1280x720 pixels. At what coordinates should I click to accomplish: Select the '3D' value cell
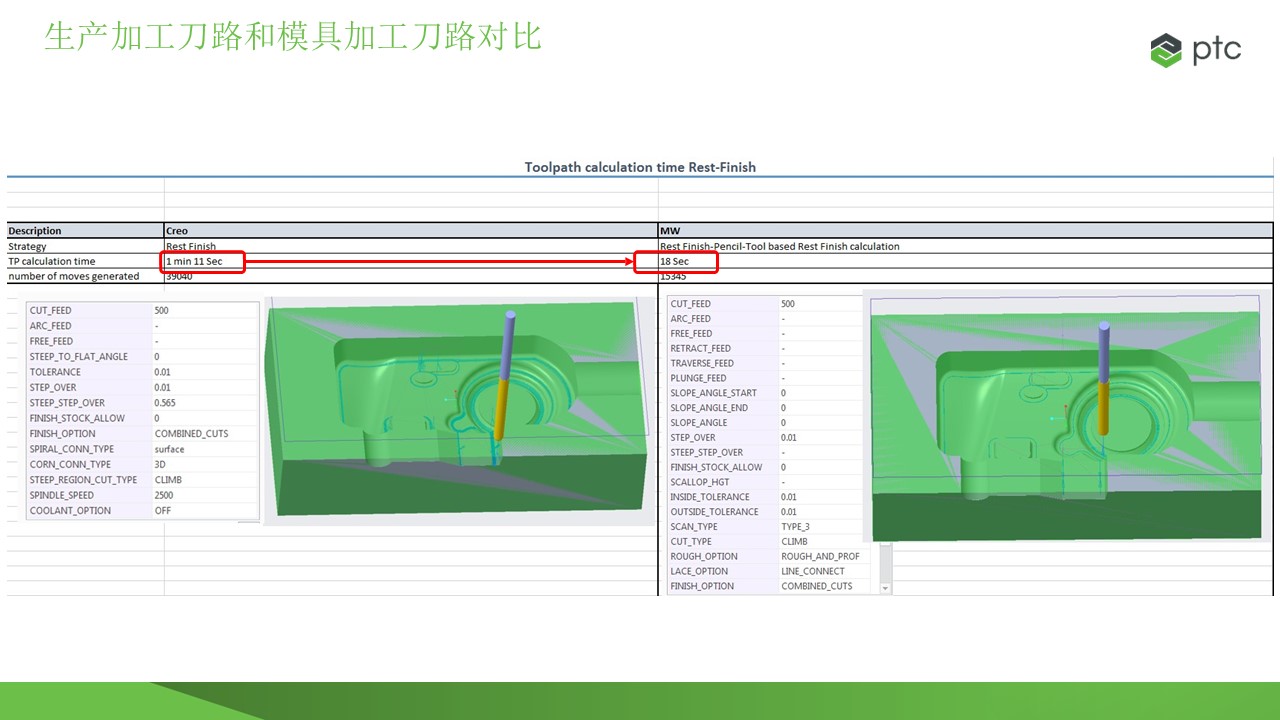click(x=160, y=464)
